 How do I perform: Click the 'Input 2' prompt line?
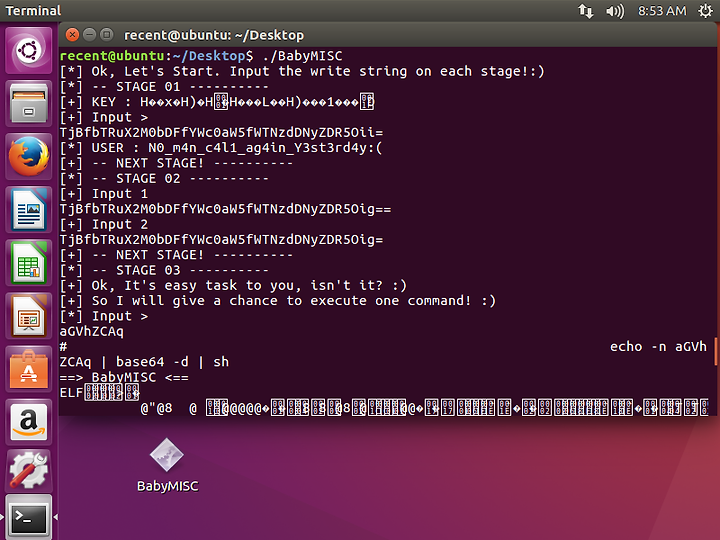click(104, 225)
